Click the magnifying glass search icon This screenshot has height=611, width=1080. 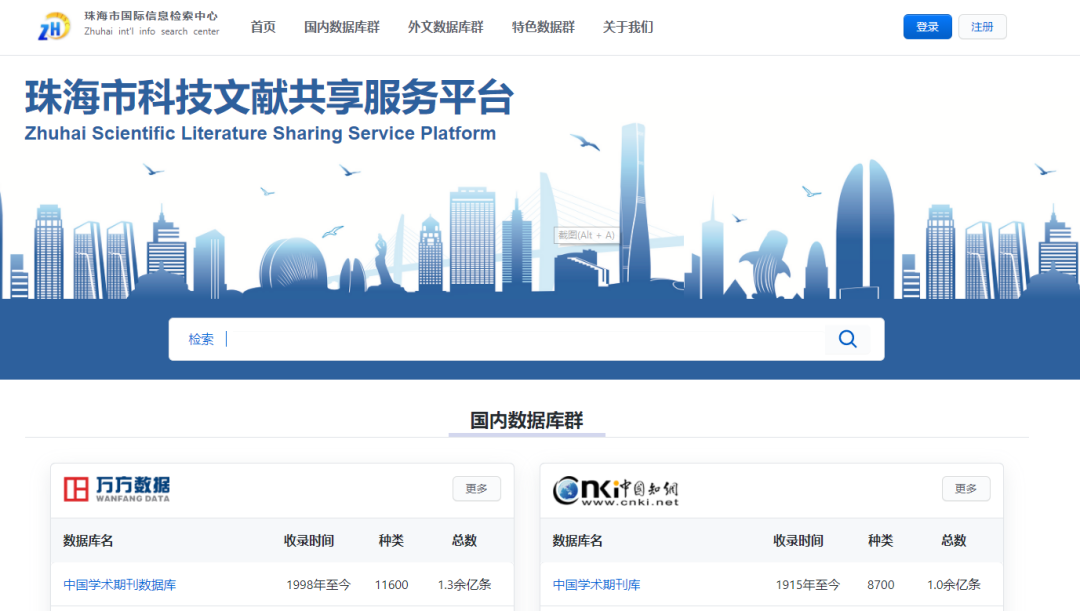tap(848, 339)
